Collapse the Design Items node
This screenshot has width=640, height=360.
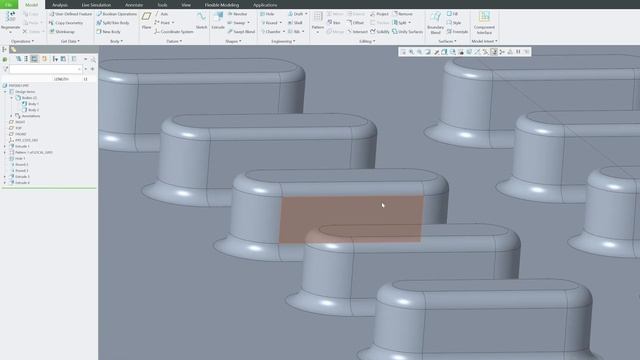tap(5, 92)
